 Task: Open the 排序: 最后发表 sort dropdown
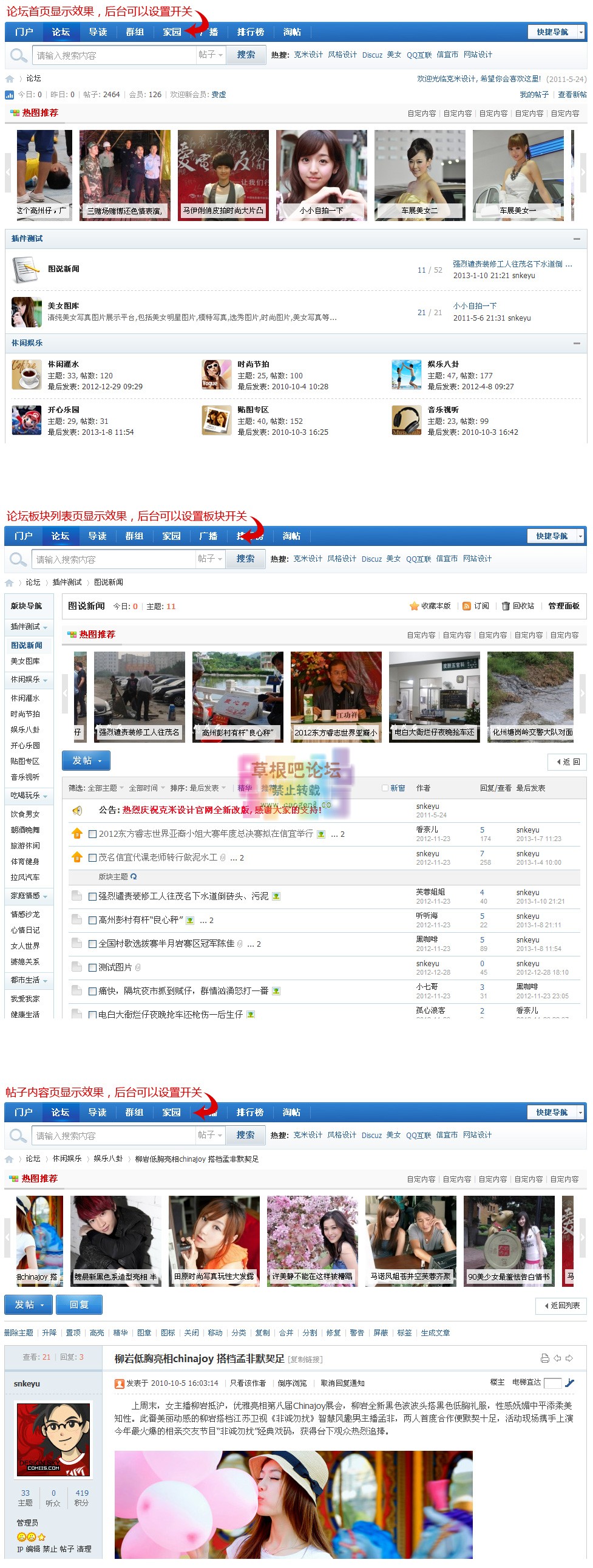tap(198, 788)
